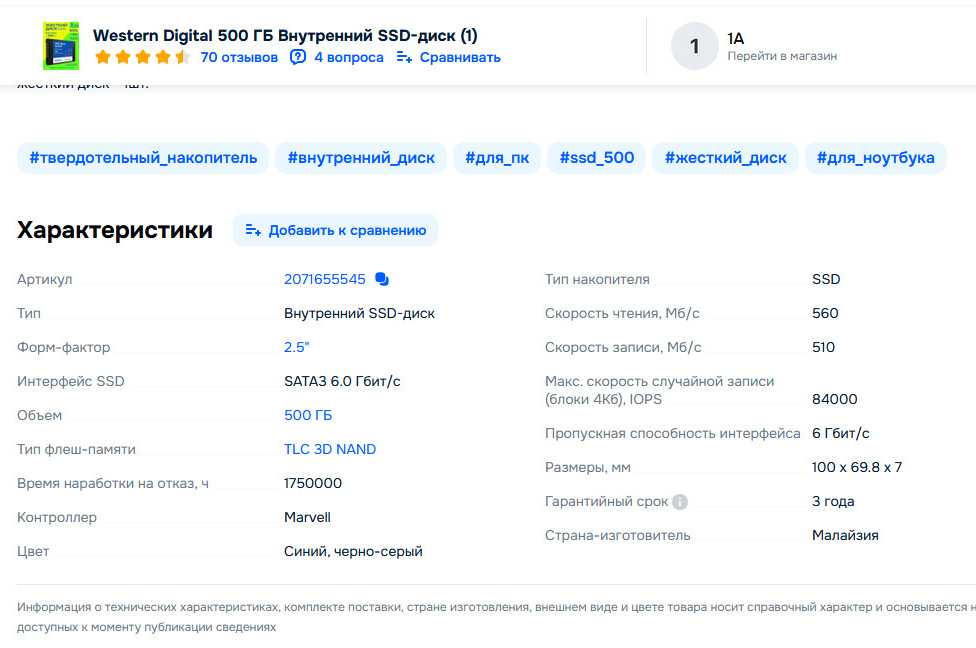Select the #внутренний_диск tag
The width and height of the screenshot is (976, 648).
click(x=361, y=158)
